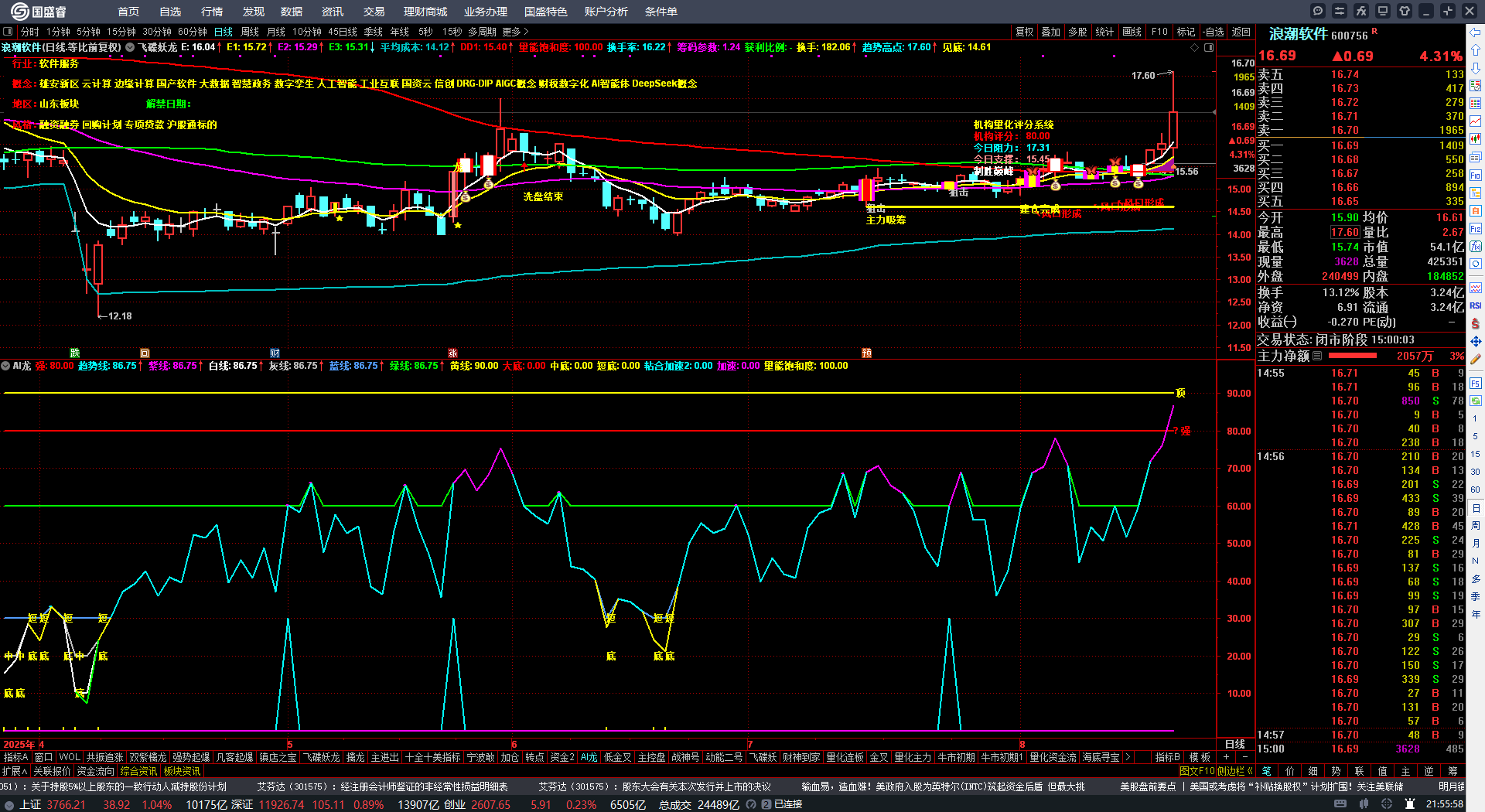Switch to the AI龙 indicator tab
The height and width of the screenshot is (812, 1485).
coord(589,757)
